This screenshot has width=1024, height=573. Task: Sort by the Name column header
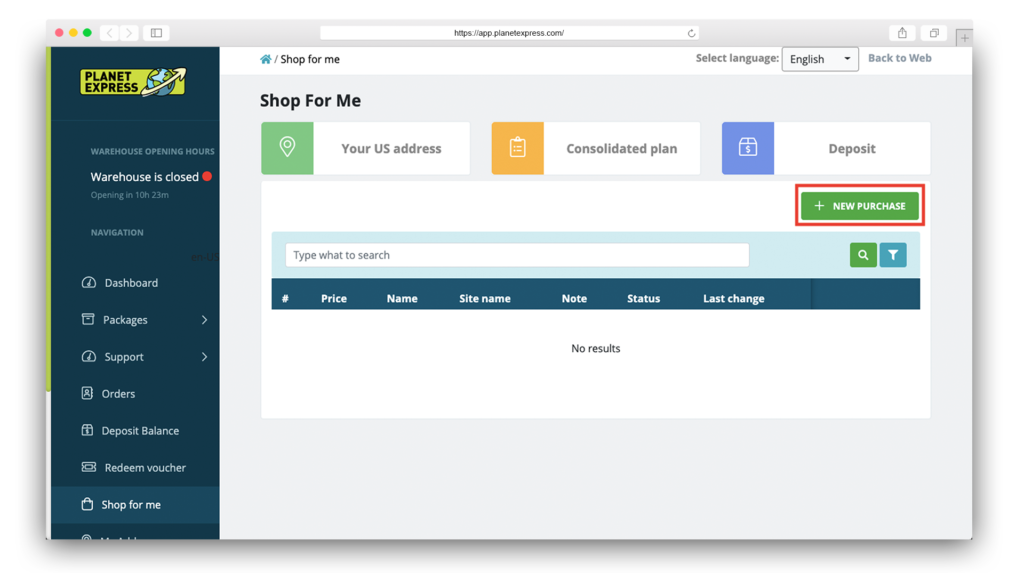(402, 299)
